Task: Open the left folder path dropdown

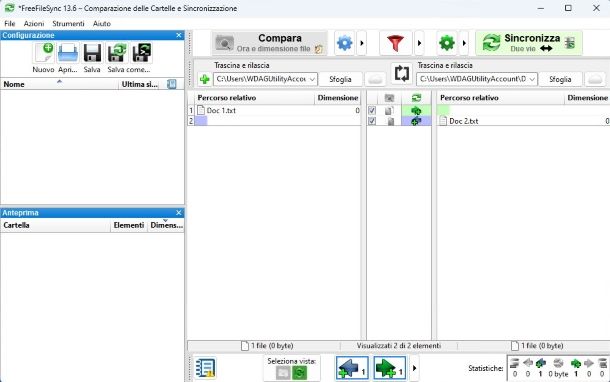Action: 312,79
